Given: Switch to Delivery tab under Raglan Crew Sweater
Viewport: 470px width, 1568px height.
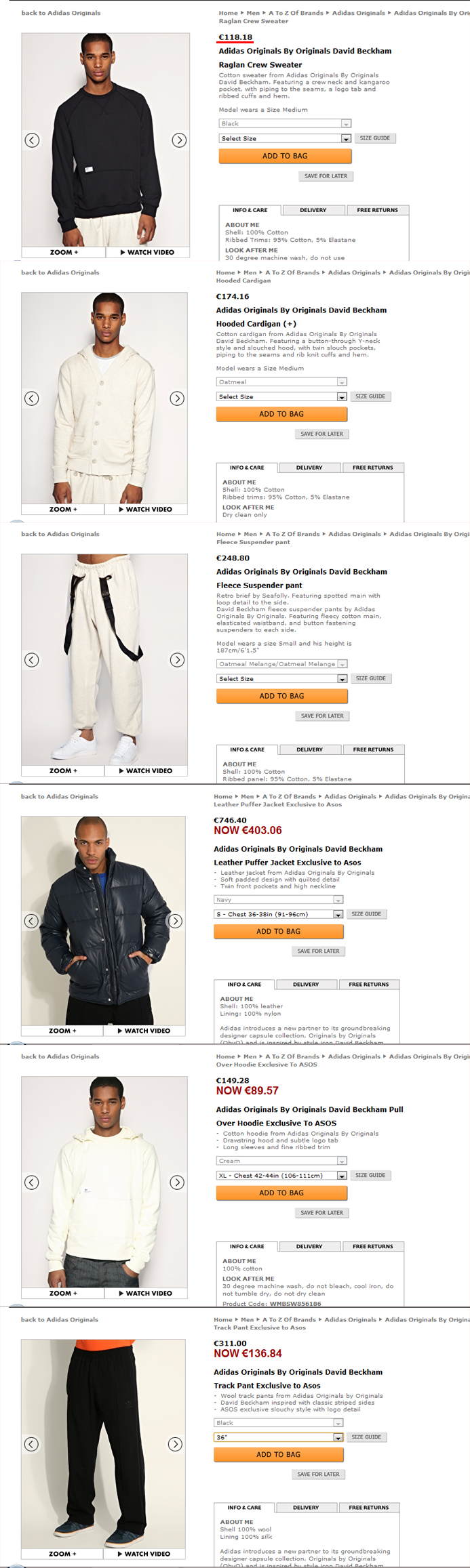Looking at the screenshot, I should point(313,210).
